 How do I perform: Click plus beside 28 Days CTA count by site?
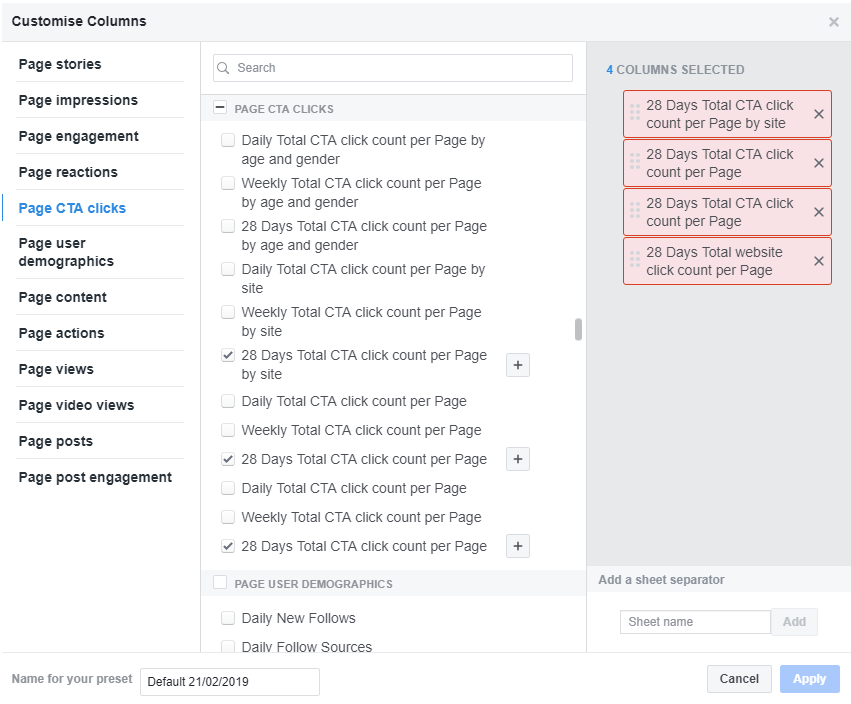click(x=518, y=365)
